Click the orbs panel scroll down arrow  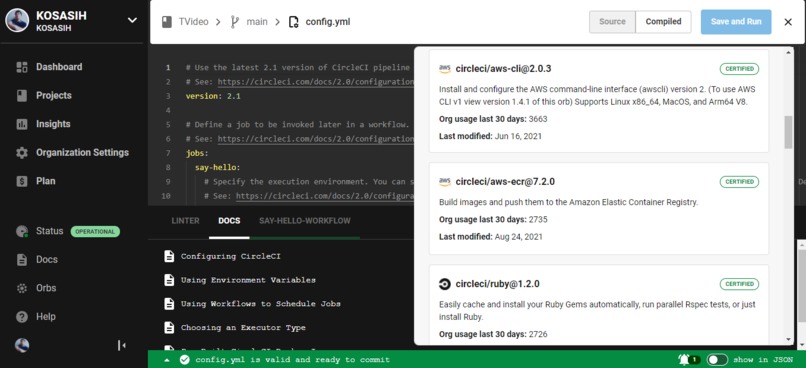pos(789,340)
